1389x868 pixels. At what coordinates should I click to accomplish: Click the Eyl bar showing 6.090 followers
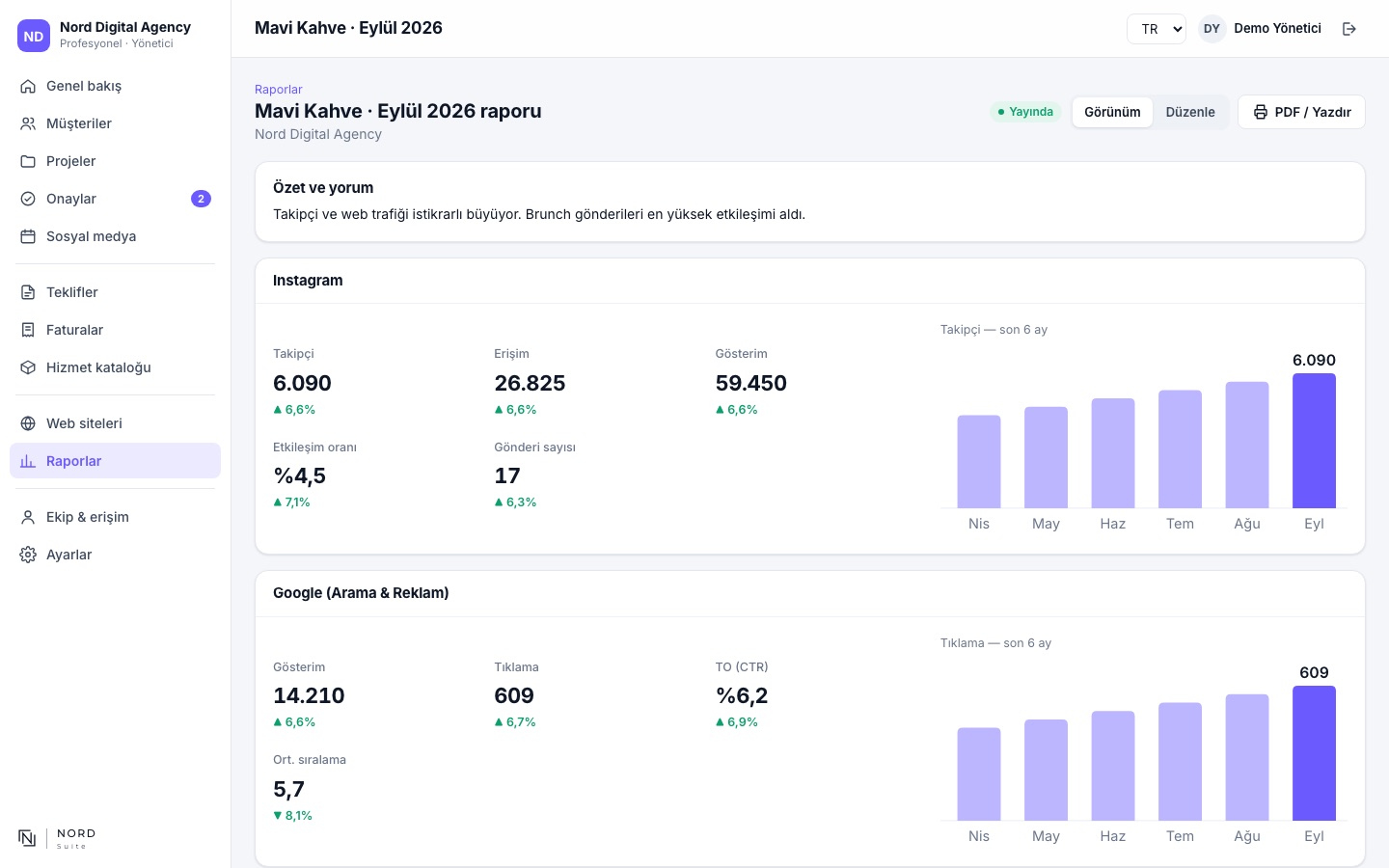pyautogui.click(x=1314, y=441)
